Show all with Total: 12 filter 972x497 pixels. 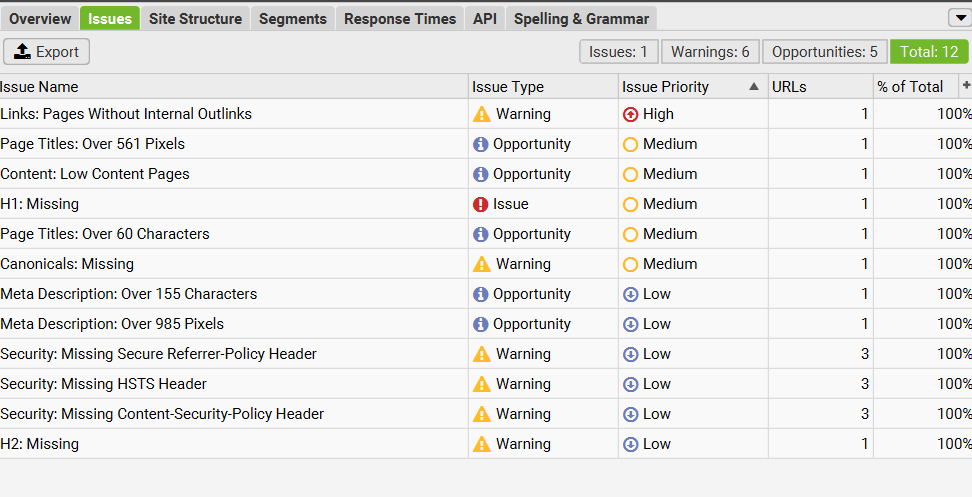click(929, 51)
